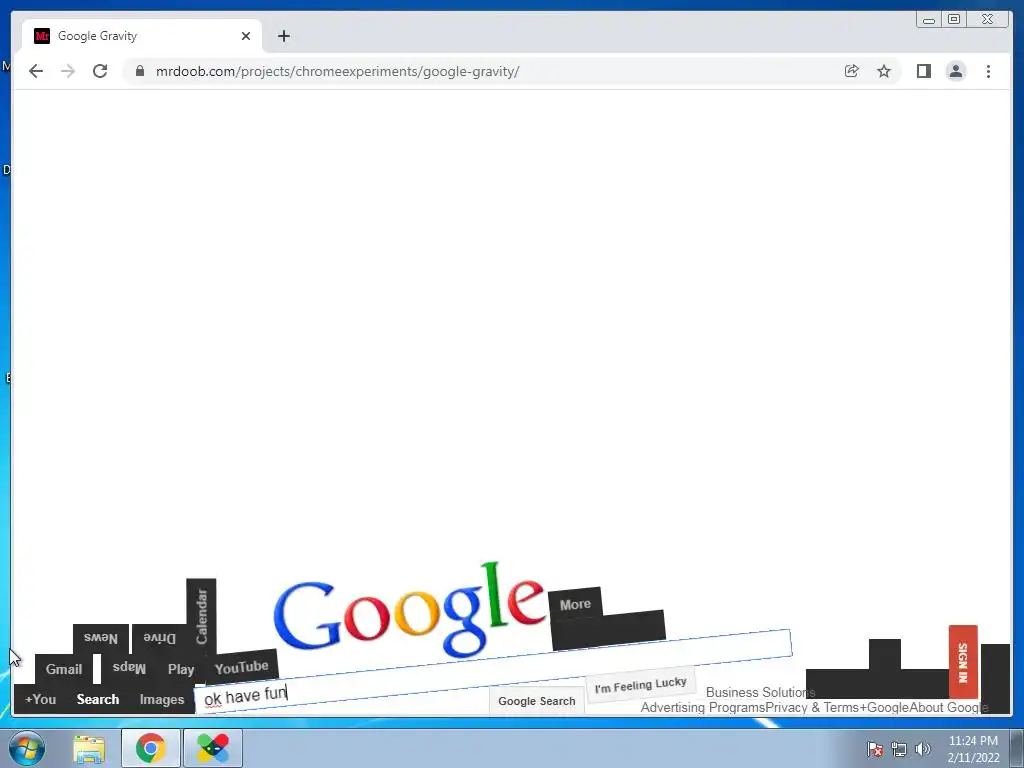This screenshot has width=1024, height=768.
Task: Click the Chrome taskbar icon
Action: (151, 748)
